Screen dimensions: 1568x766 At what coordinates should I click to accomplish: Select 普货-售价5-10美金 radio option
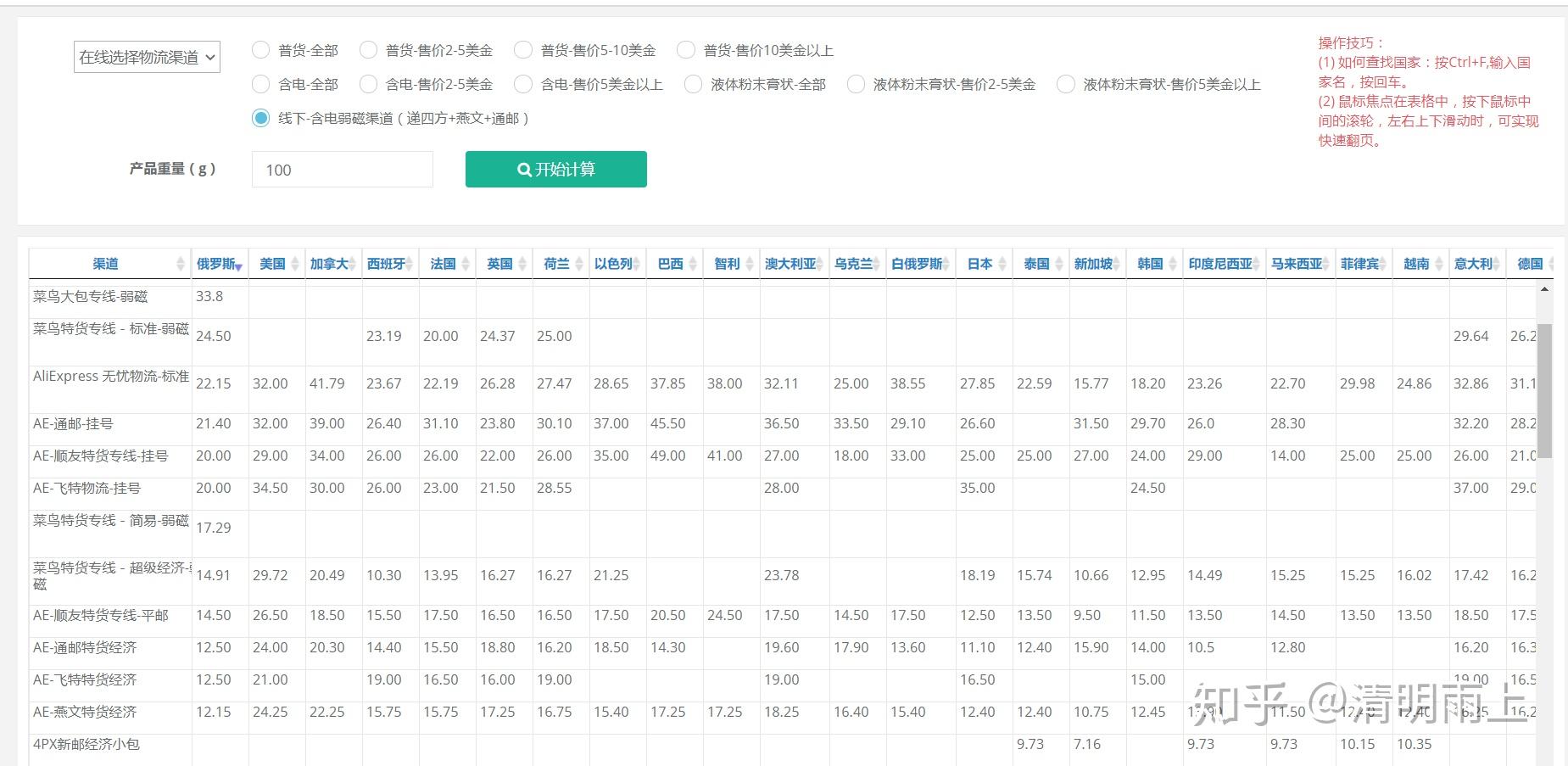pos(523,50)
